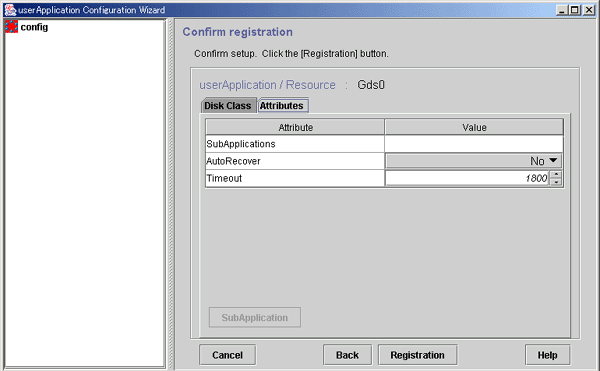
Task: Decrease Timeout with the down spinner arrow
Action: click(556, 182)
